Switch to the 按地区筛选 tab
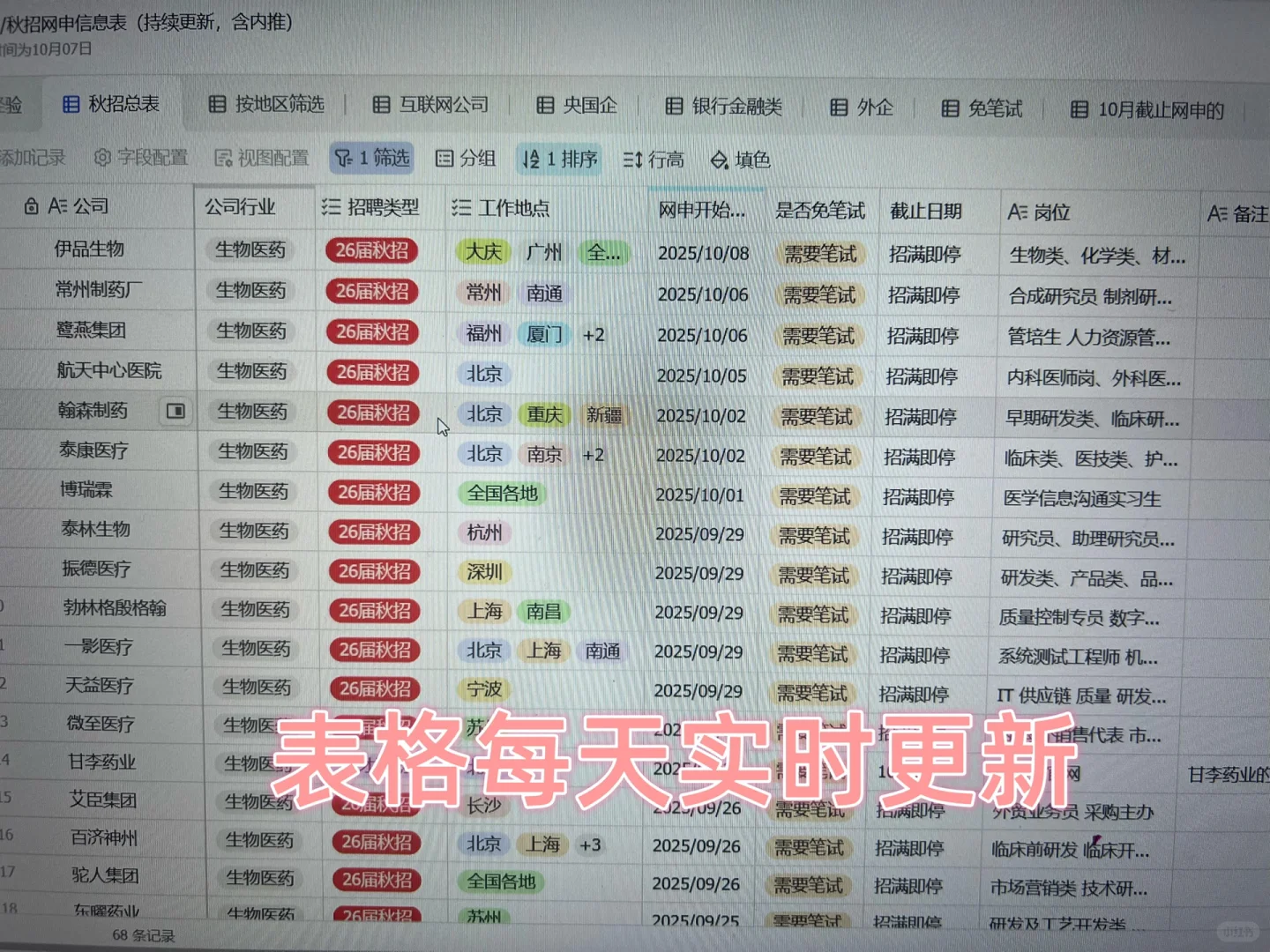Image resolution: width=1270 pixels, height=952 pixels. [266, 104]
